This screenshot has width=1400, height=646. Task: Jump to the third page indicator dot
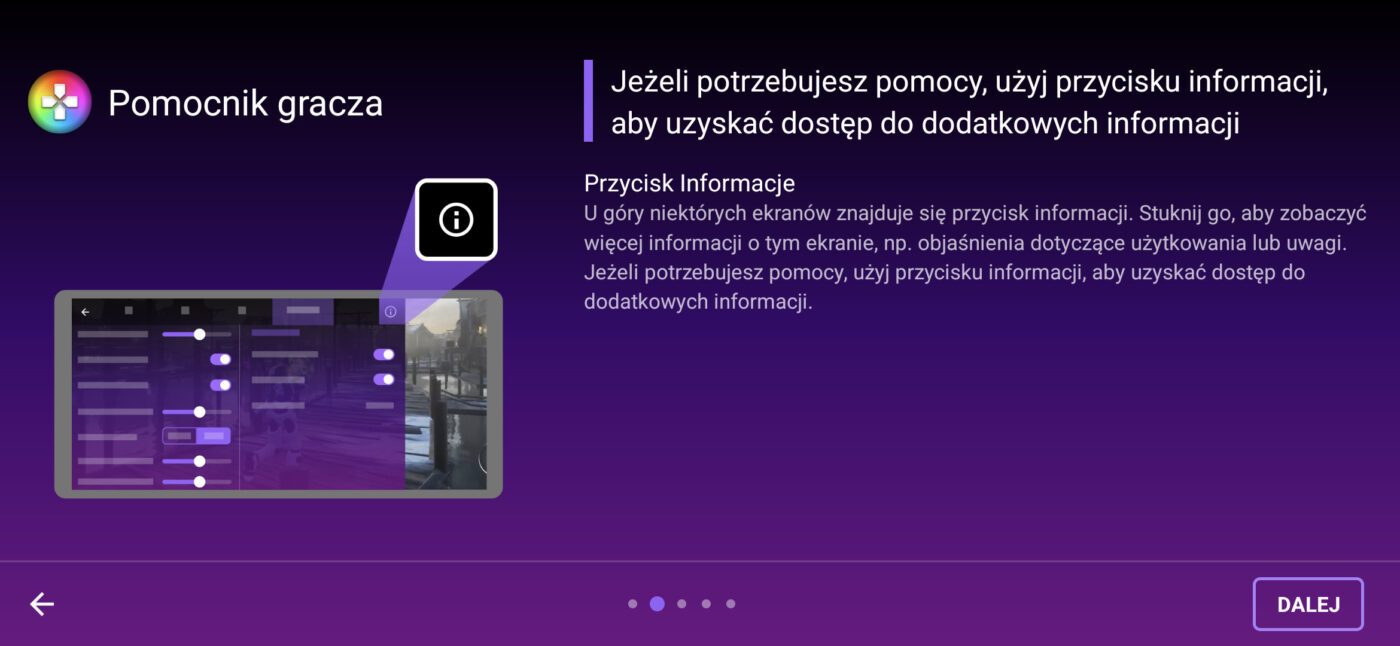682,604
